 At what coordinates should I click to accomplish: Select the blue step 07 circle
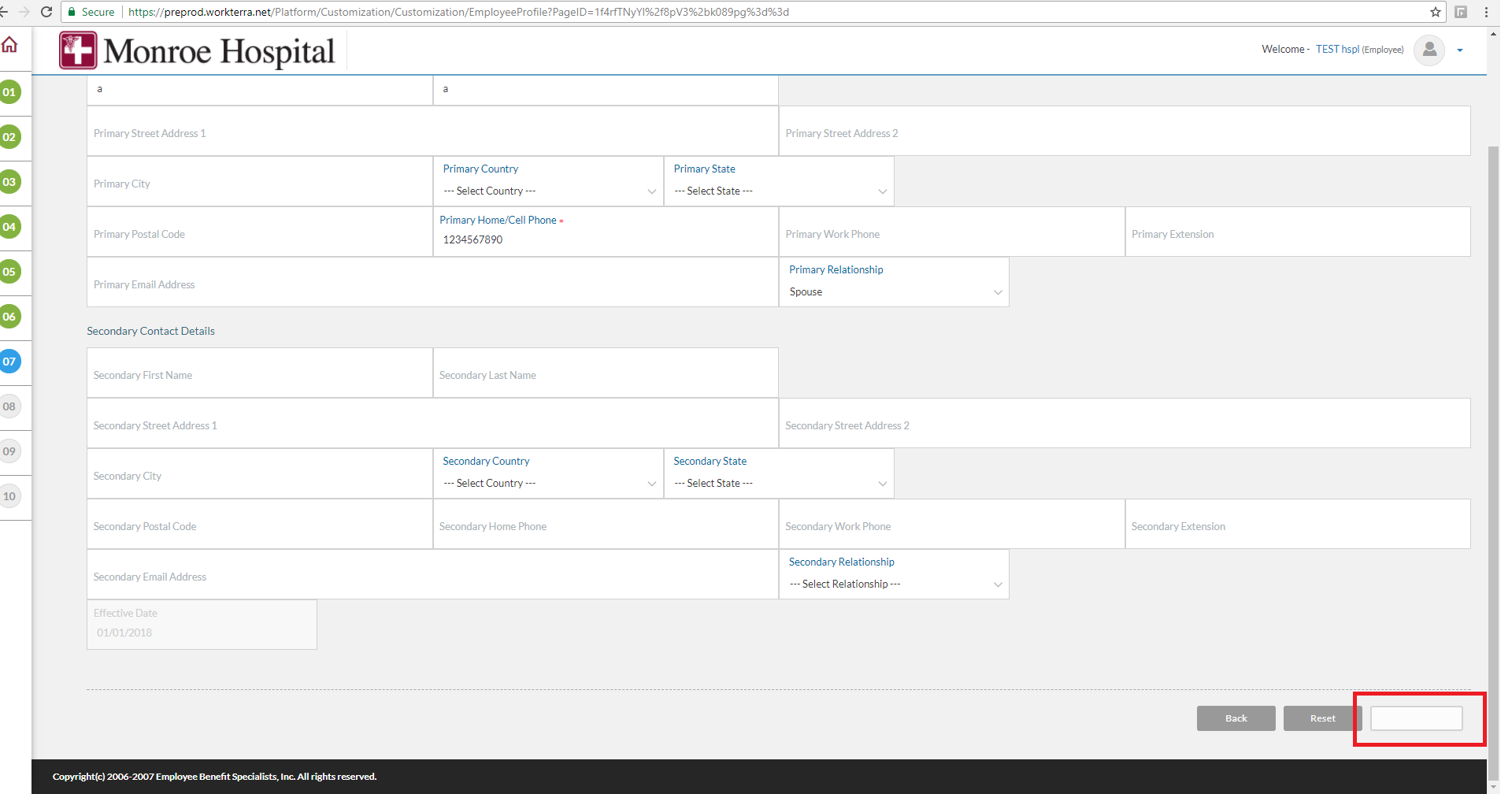[x=9, y=362]
